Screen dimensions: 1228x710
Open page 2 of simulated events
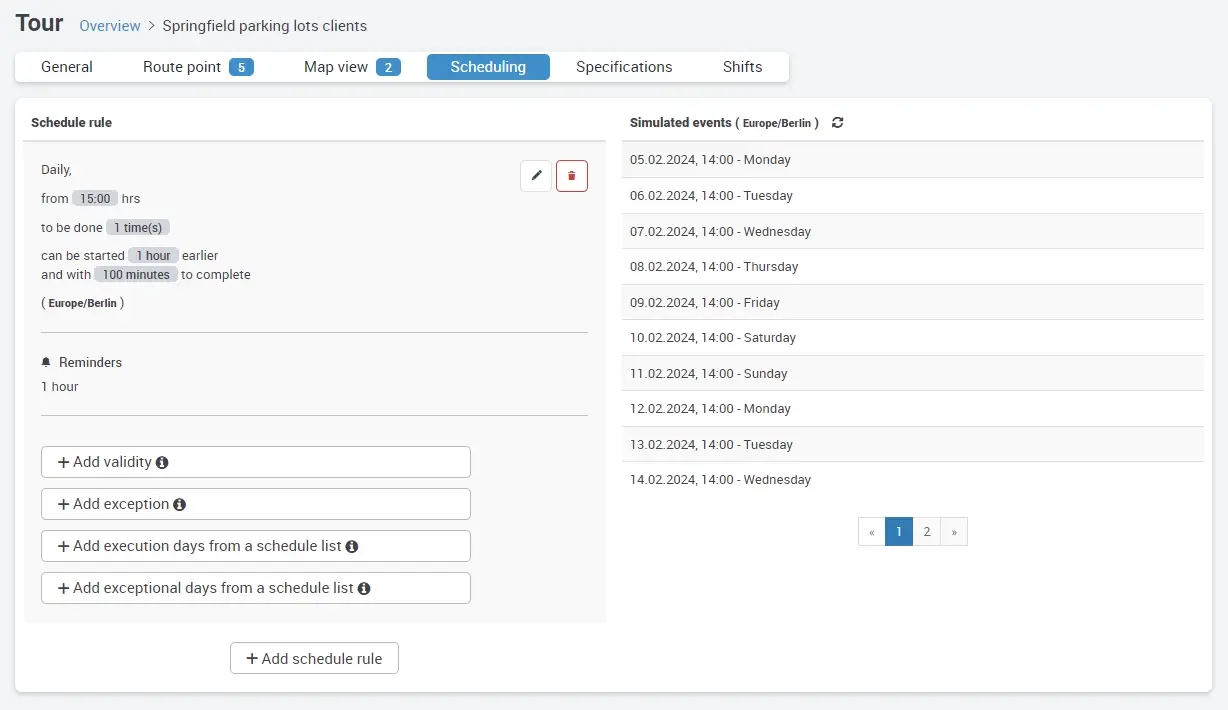coord(926,531)
